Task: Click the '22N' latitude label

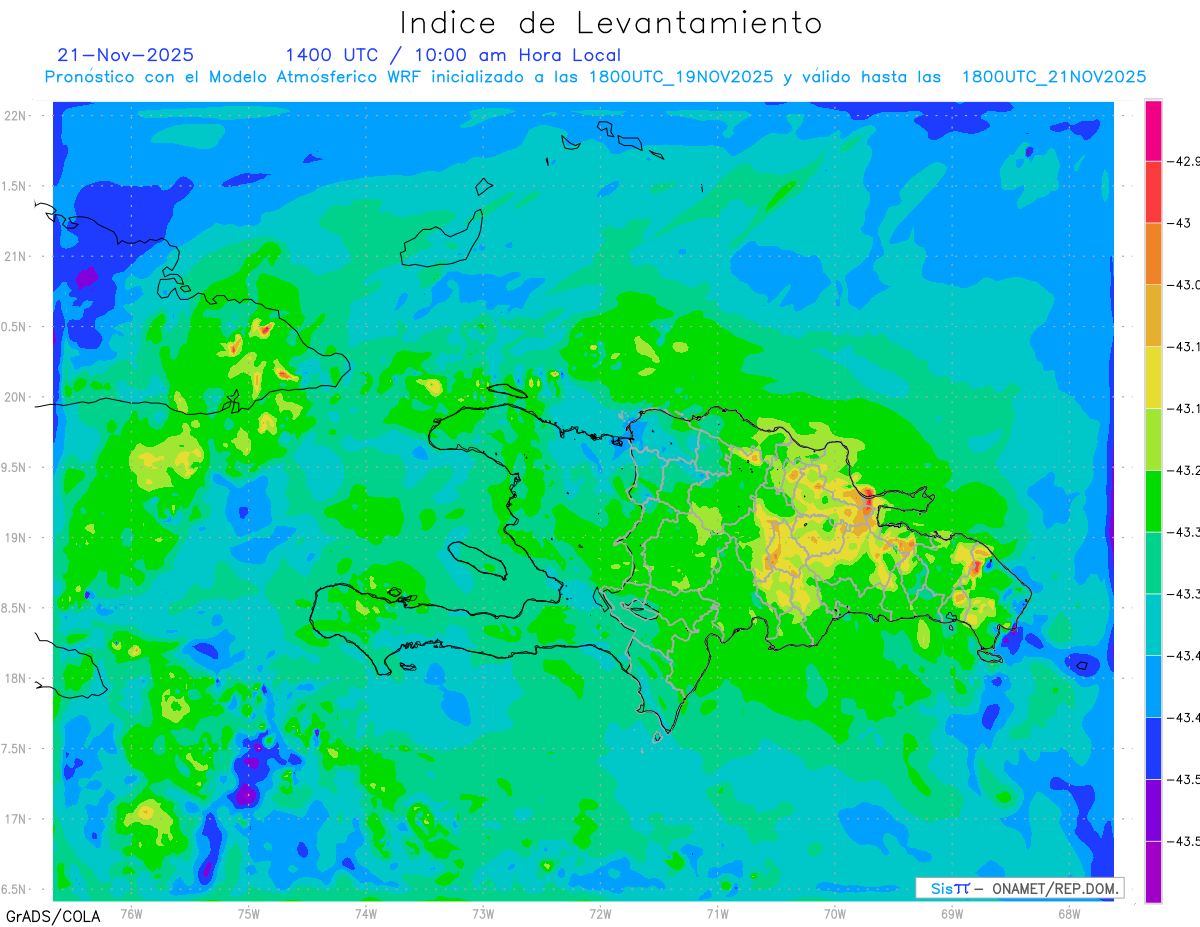Action: coord(16,115)
